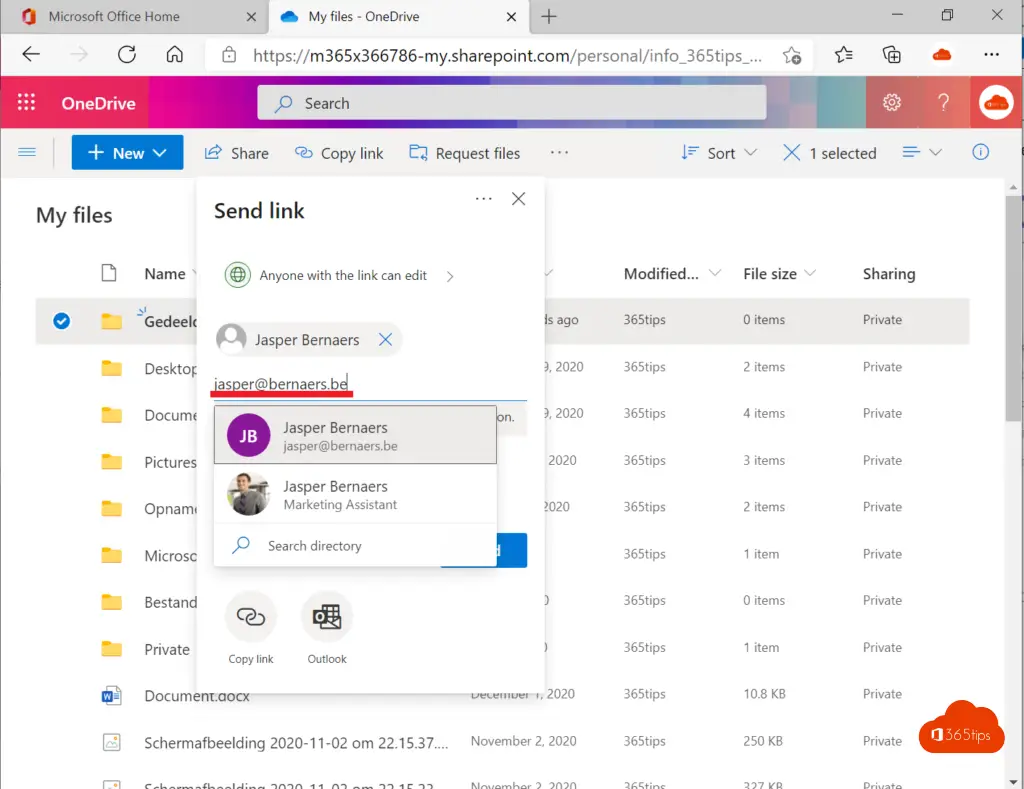Close the Send link dialog
The width and height of the screenshot is (1024, 789).
click(x=518, y=199)
